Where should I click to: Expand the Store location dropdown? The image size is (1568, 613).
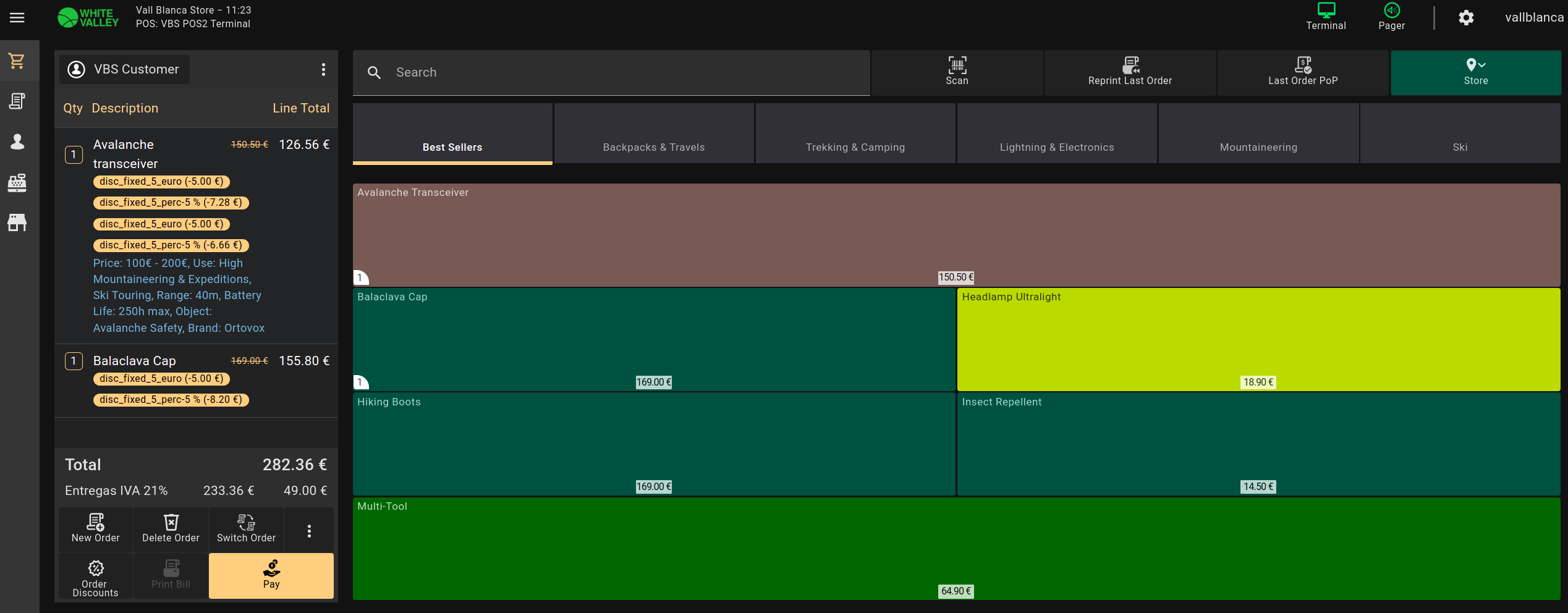click(1475, 72)
